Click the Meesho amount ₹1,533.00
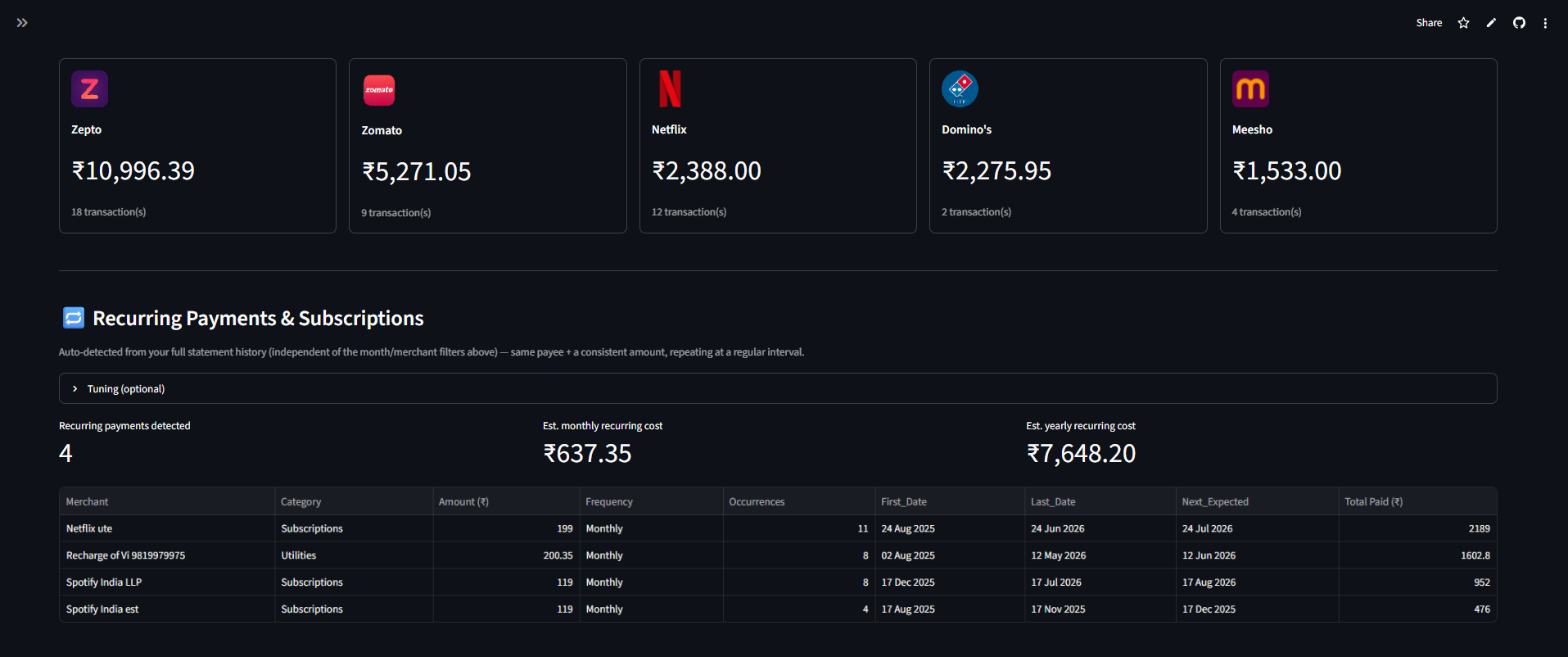Image resolution: width=1568 pixels, height=657 pixels. [1287, 170]
